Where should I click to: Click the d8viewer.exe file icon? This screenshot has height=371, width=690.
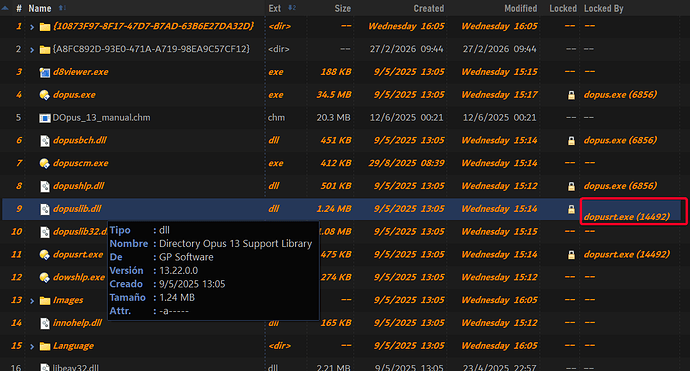[44, 73]
